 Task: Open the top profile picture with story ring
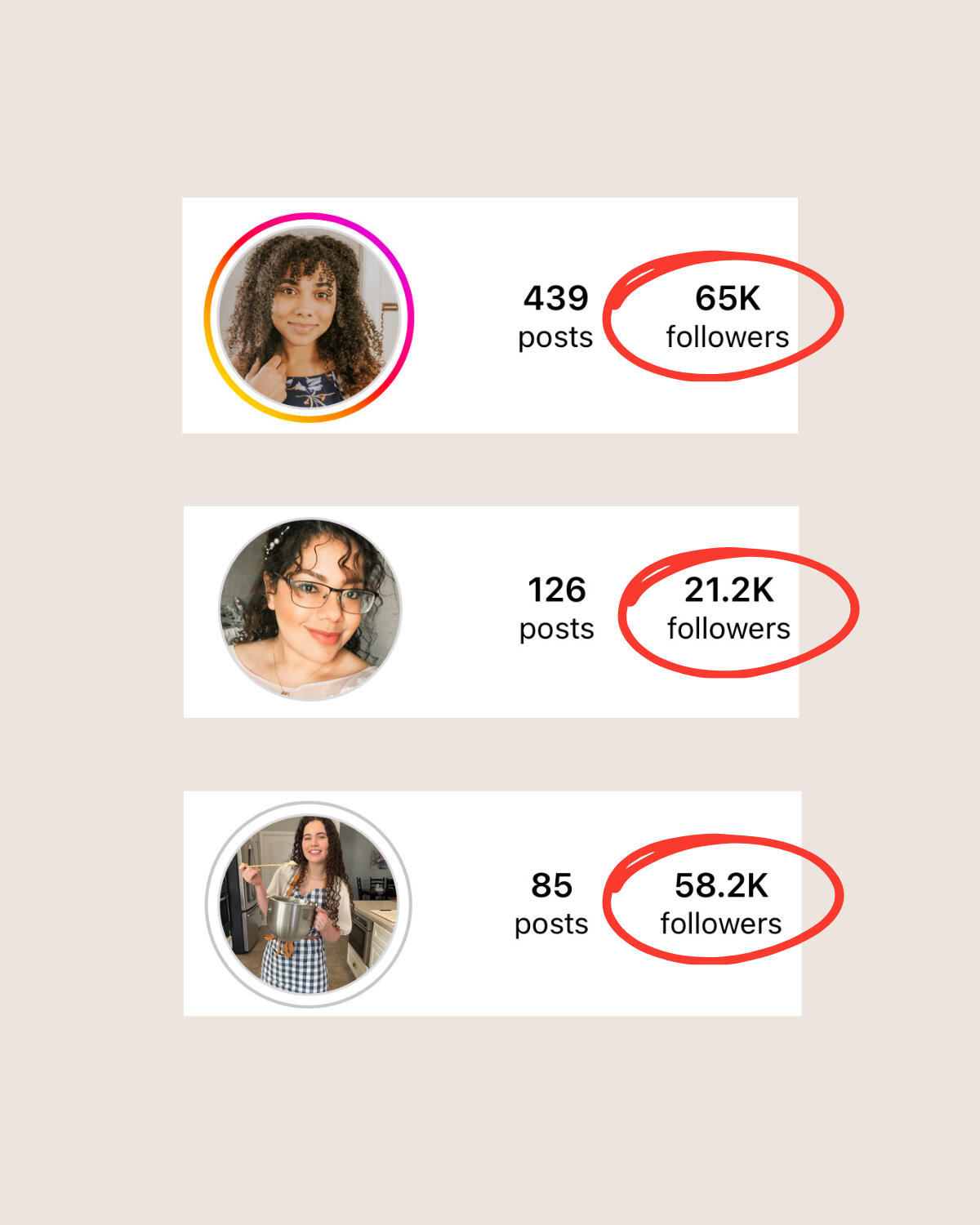tap(309, 318)
